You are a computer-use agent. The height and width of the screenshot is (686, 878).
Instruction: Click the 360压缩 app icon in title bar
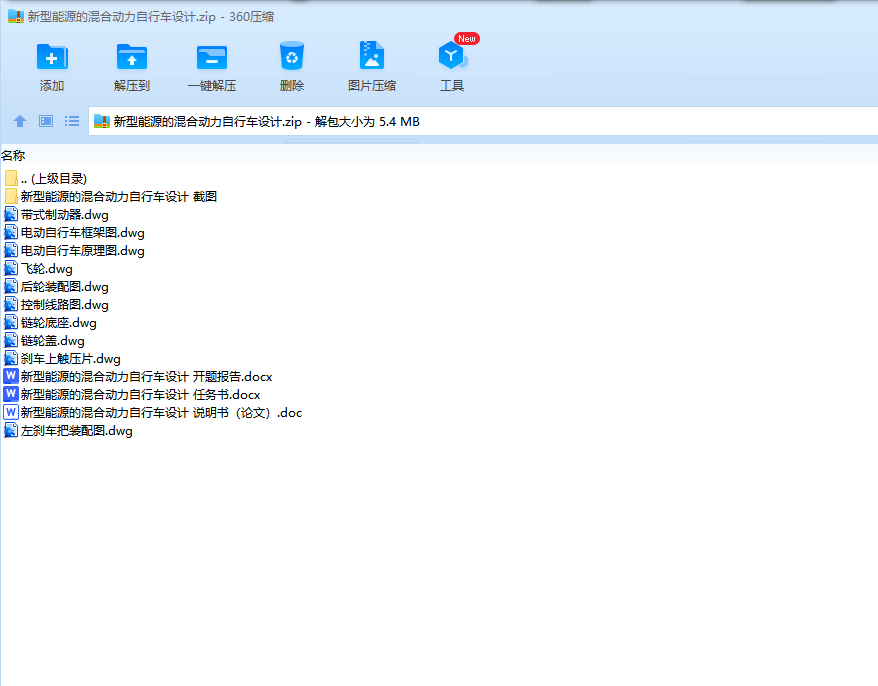click(16, 16)
